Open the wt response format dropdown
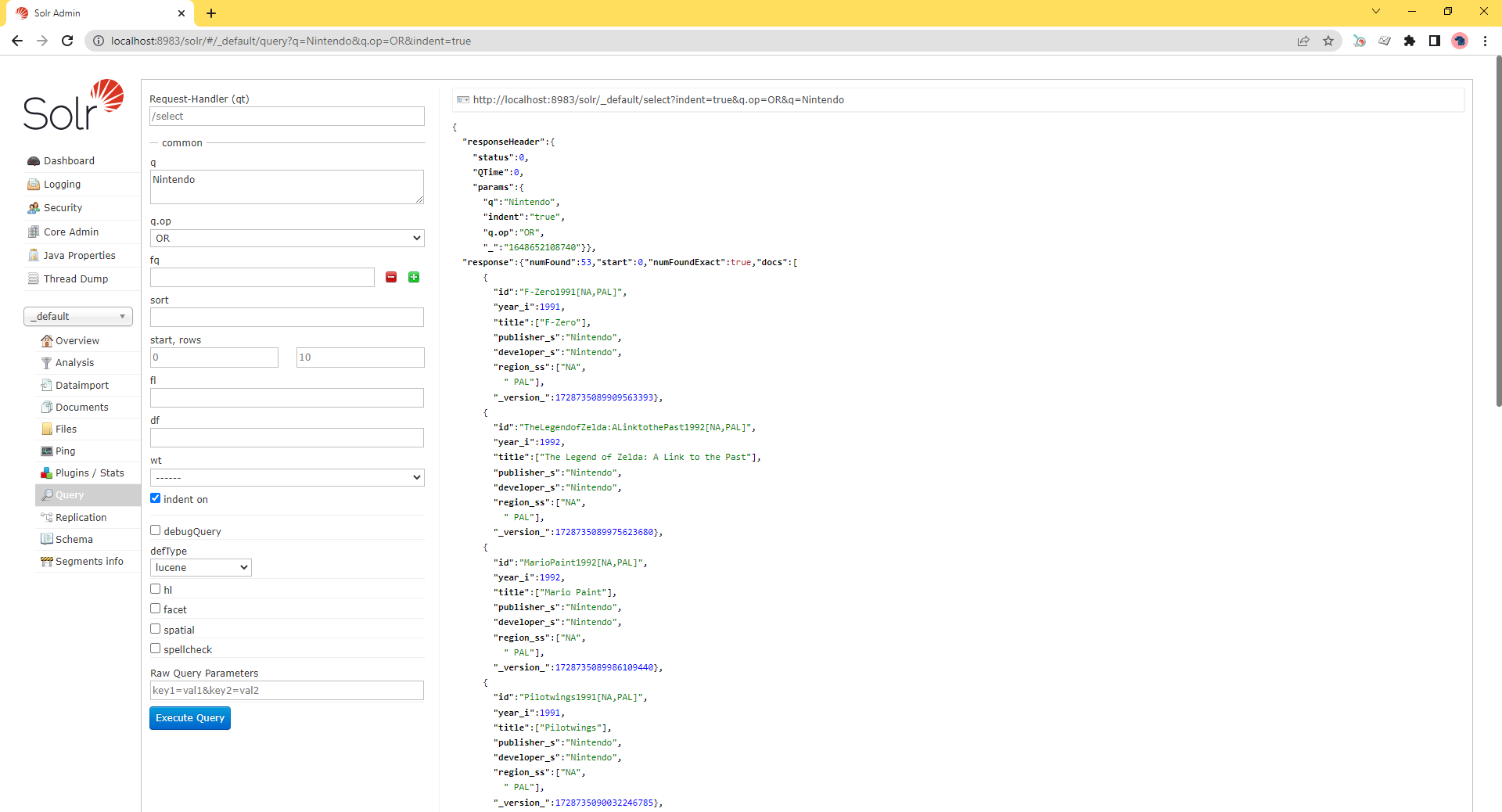Viewport: 1502px width, 812px height. (287, 477)
